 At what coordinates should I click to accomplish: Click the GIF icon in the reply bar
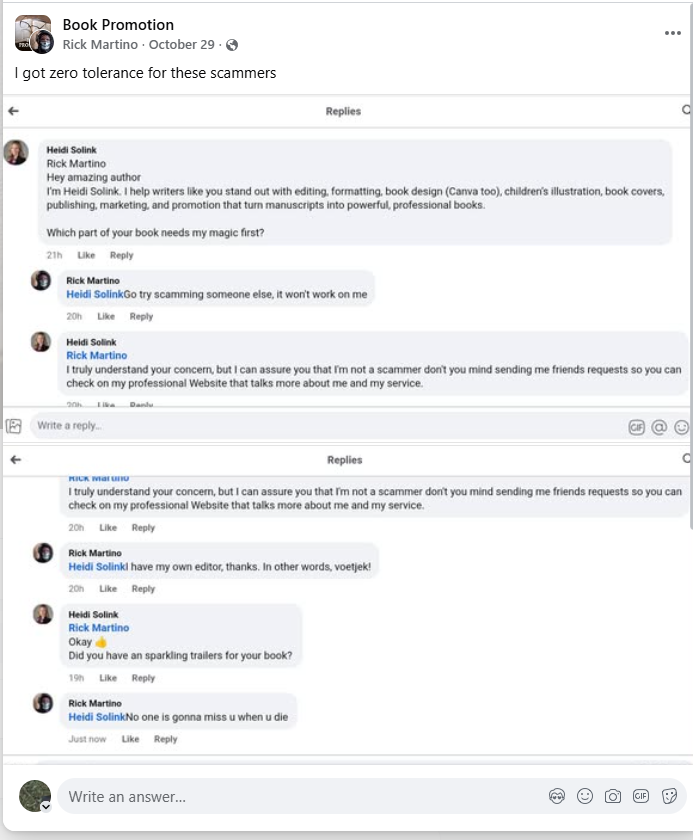coord(636,427)
